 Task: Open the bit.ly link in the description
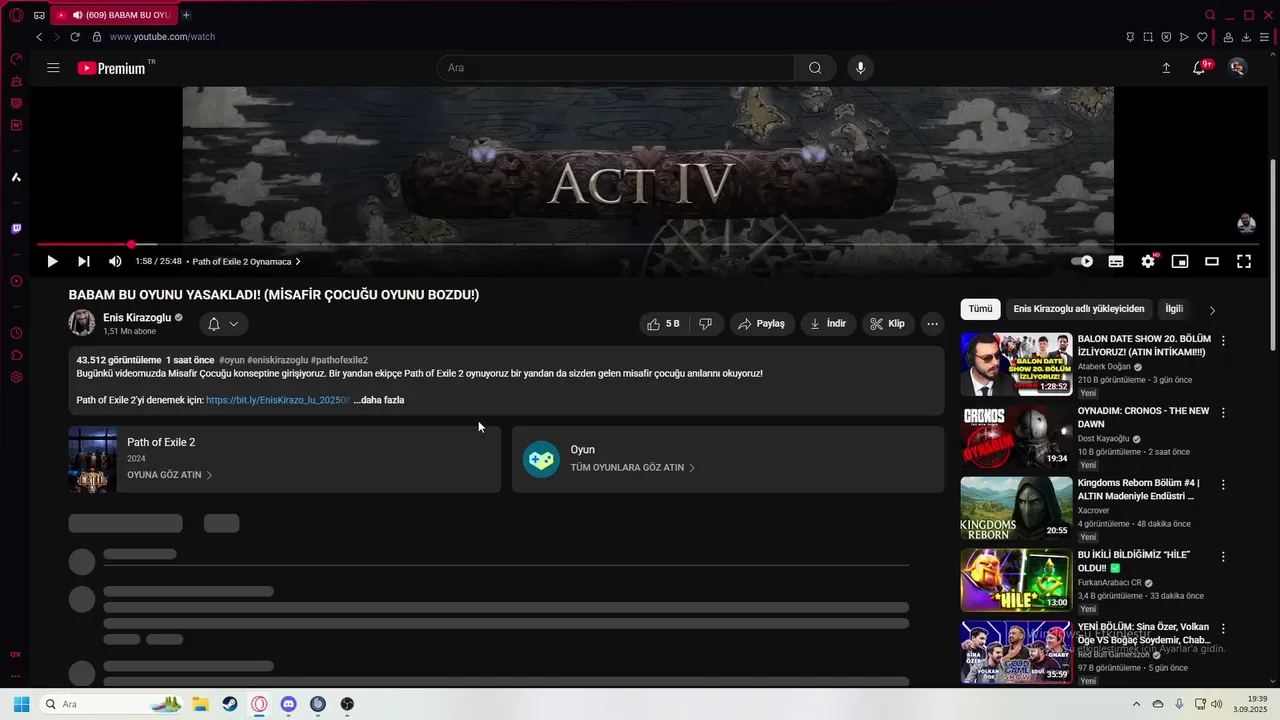pos(278,400)
